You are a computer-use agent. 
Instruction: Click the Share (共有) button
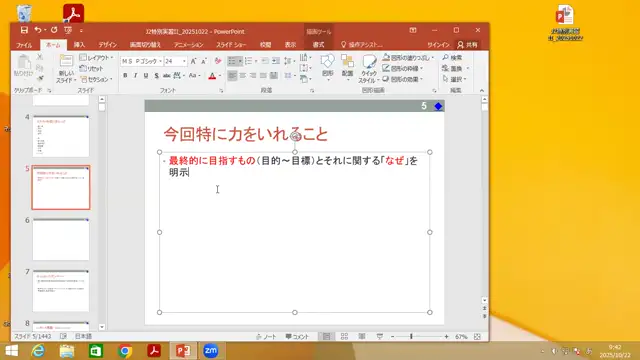pos(467,45)
